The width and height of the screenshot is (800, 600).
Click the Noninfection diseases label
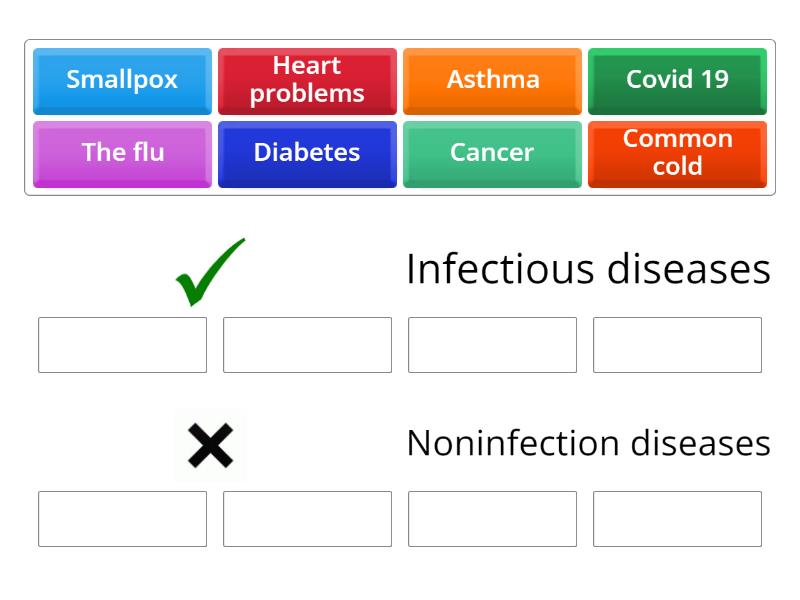coord(589,442)
